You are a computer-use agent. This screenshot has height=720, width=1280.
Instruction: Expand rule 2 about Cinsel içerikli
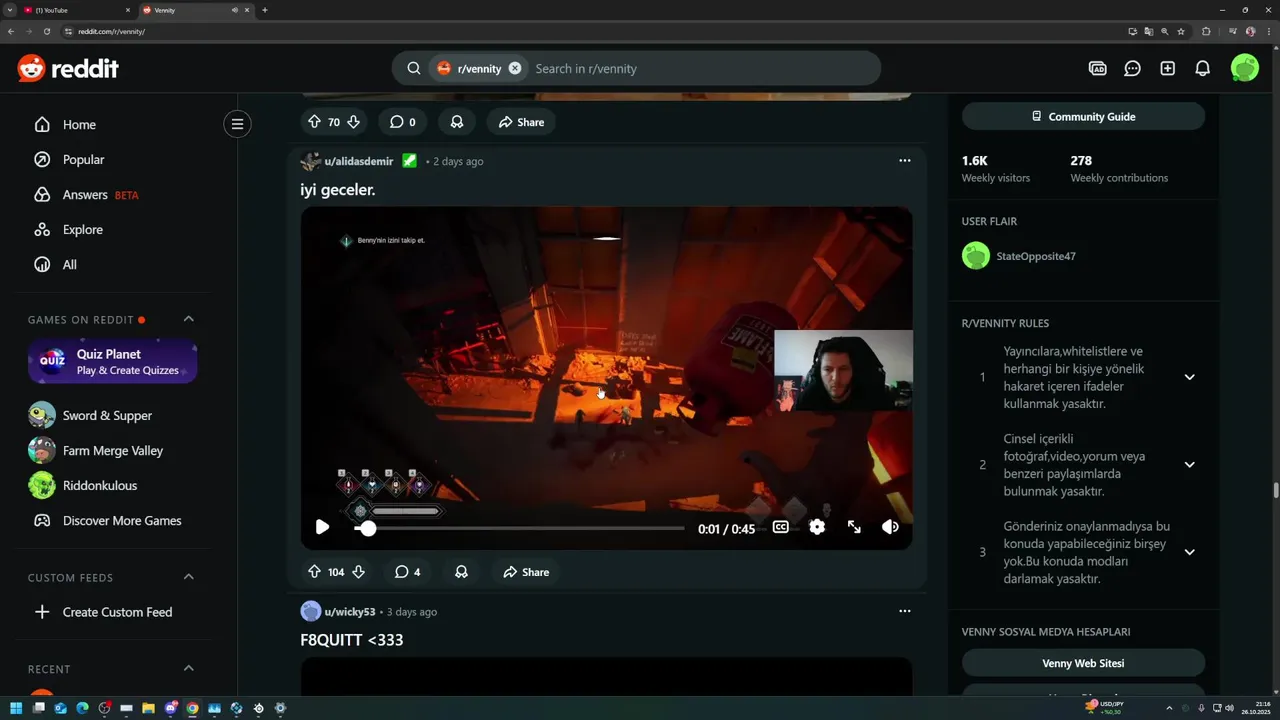1189,464
